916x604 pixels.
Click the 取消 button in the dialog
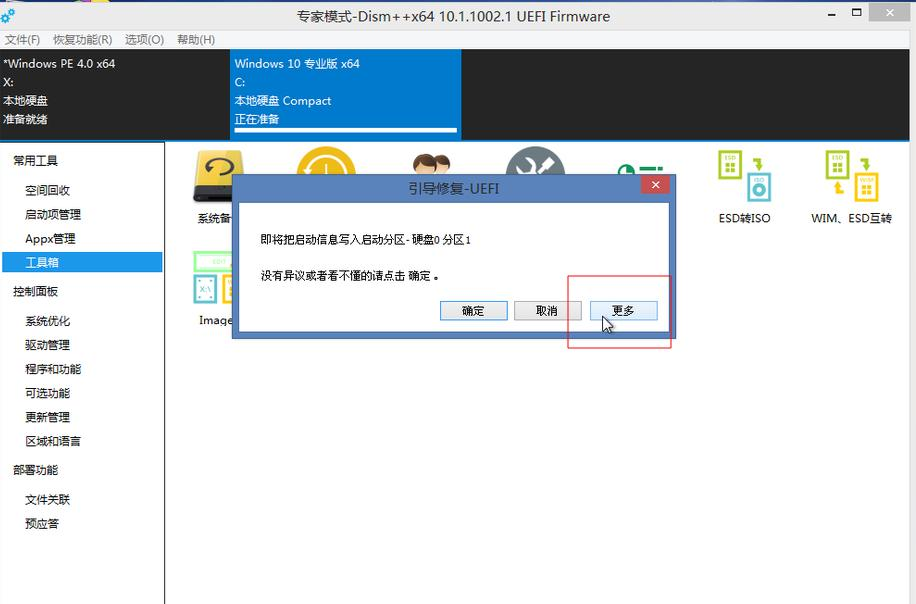pyautogui.click(x=547, y=311)
